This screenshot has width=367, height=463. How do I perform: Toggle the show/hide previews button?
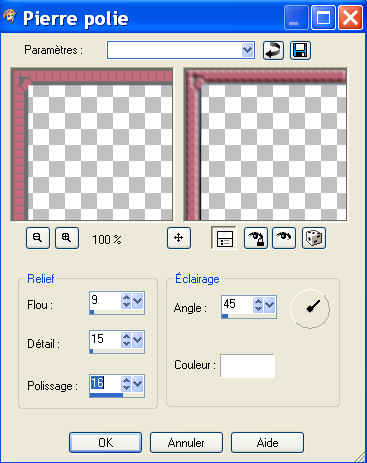[x=224, y=238]
